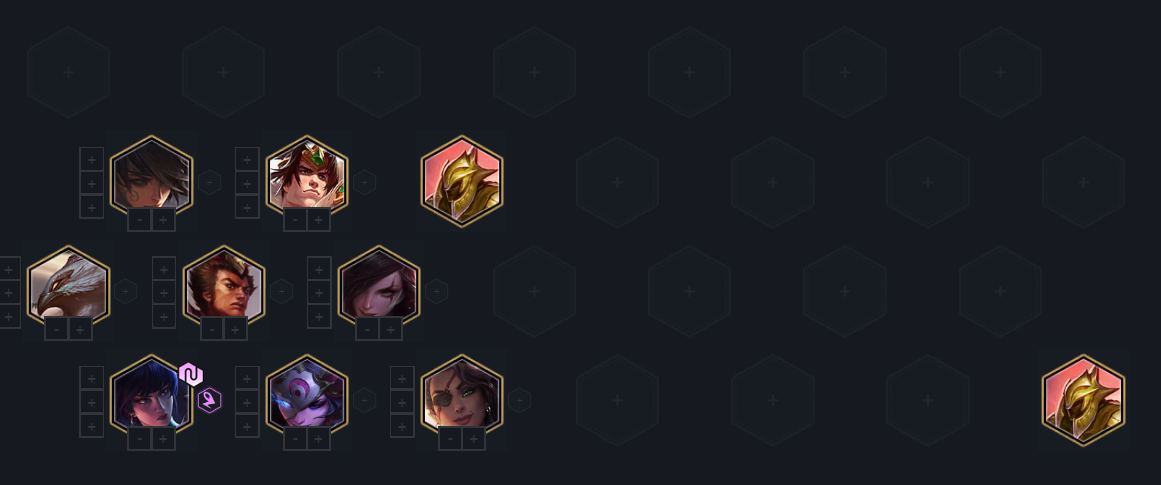Add top item slot for dark-haired tattooed champion
1161x485 pixels.
[x=91, y=159]
